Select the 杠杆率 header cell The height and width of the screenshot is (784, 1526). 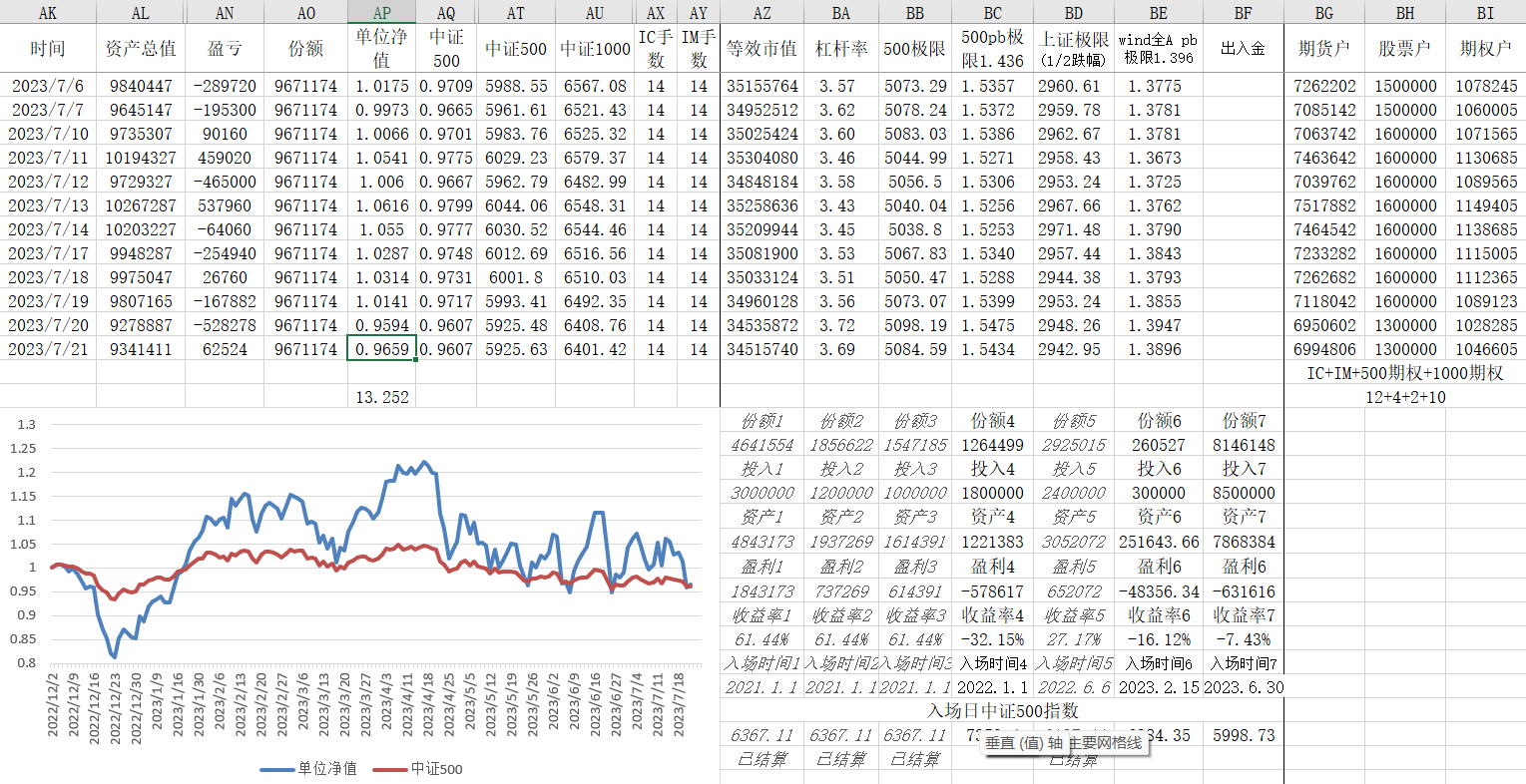pyautogui.click(x=841, y=48)
